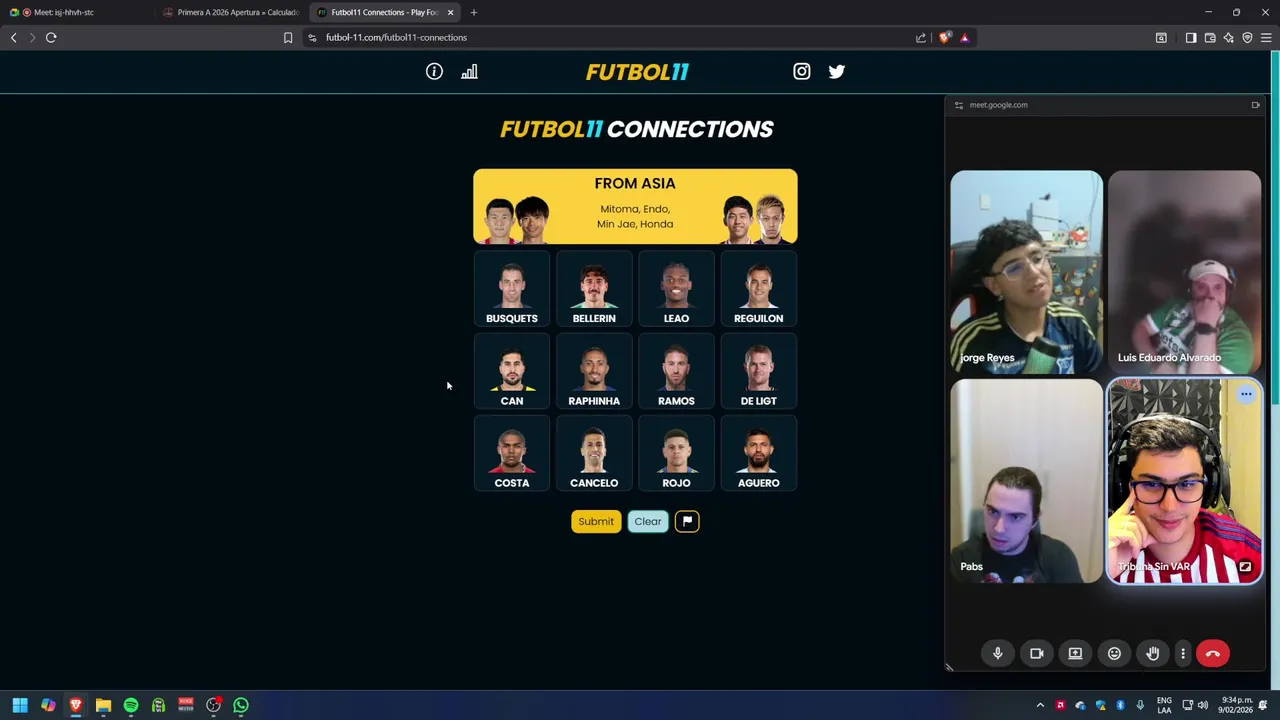
Task: Open ENG LAA language switcher in tray
Action: (x=1164, y=705)
